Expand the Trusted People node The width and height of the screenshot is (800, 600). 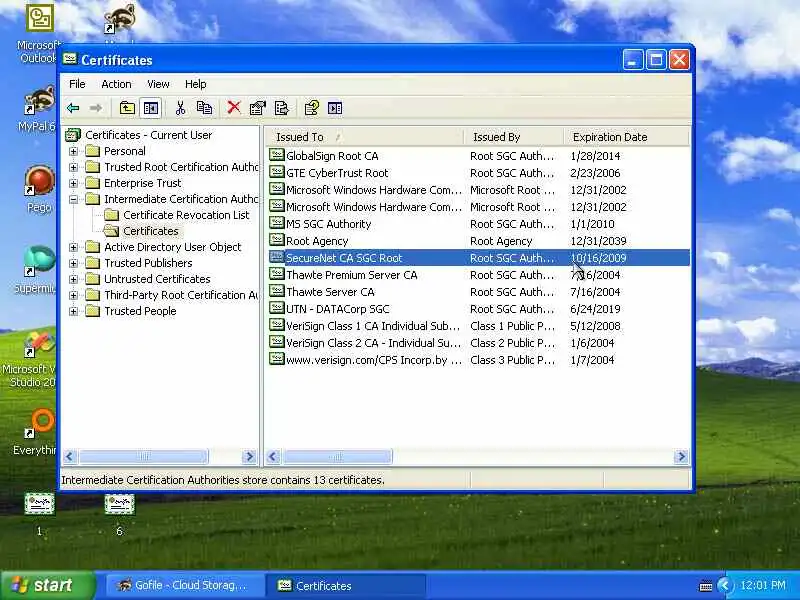point(73,311)
